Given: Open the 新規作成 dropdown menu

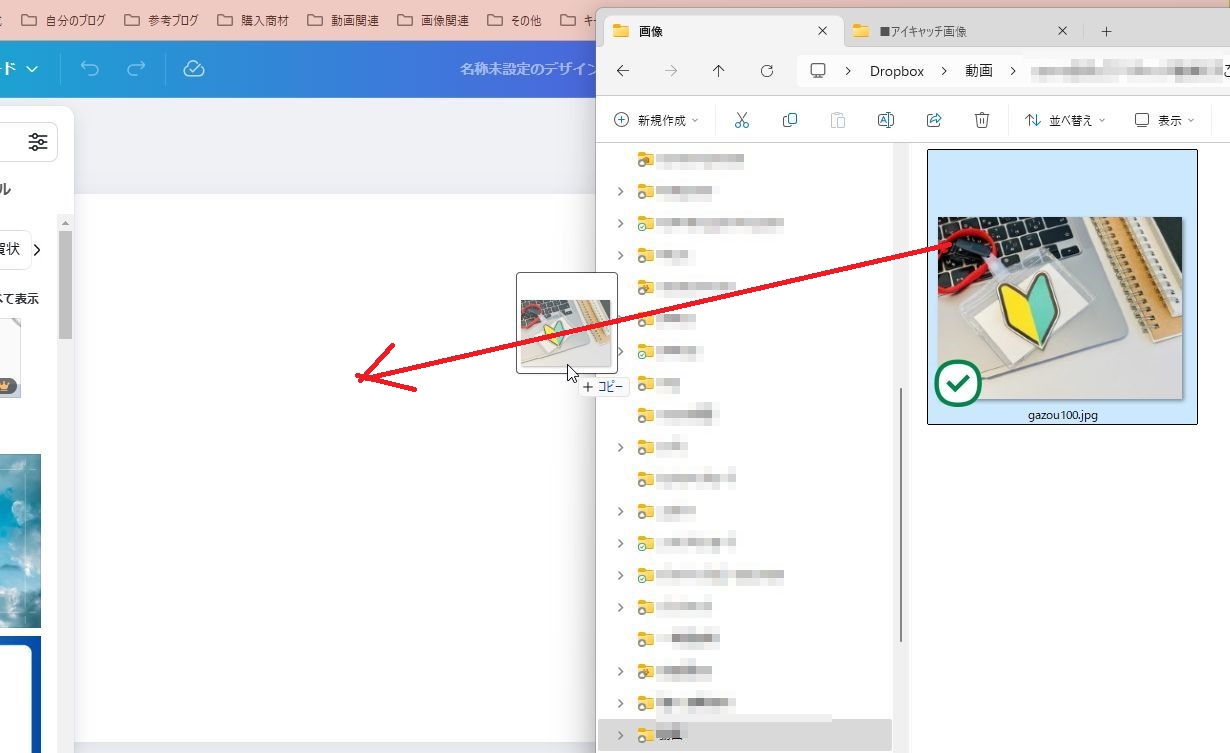Looking at the screenshot, I should click(x=656, y=120).
